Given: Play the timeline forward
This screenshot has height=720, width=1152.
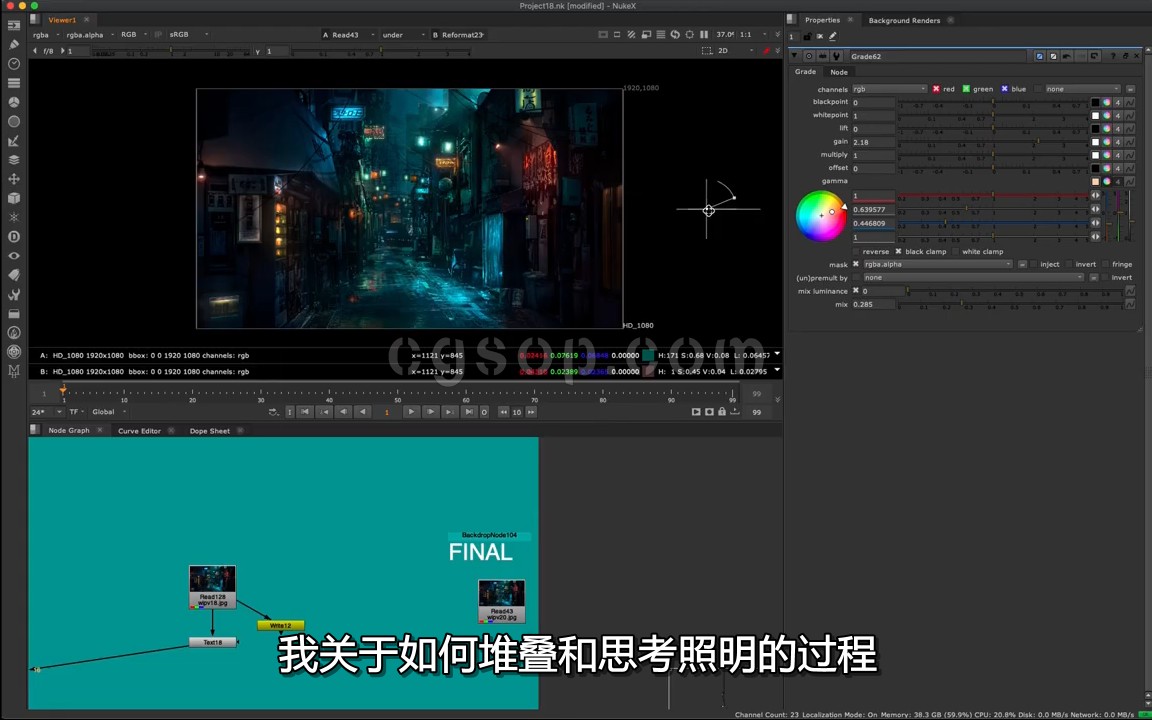Looking at the screenshot, I should tap(411, 412).
